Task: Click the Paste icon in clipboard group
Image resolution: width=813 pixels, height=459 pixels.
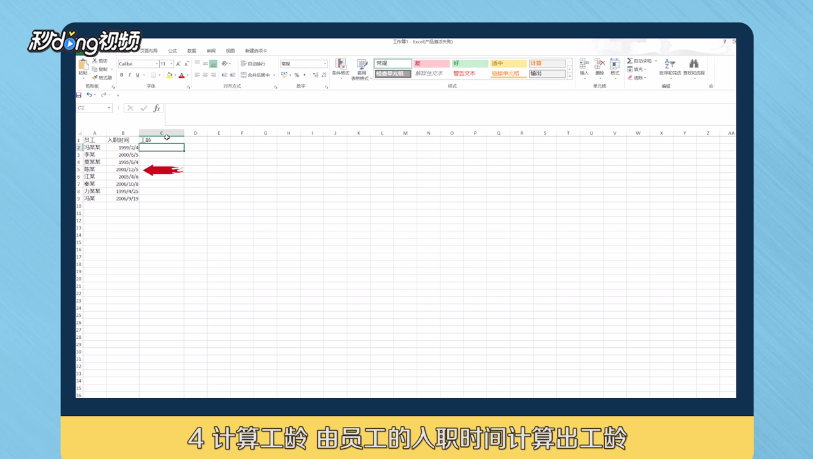Action: tap(83, 64)
